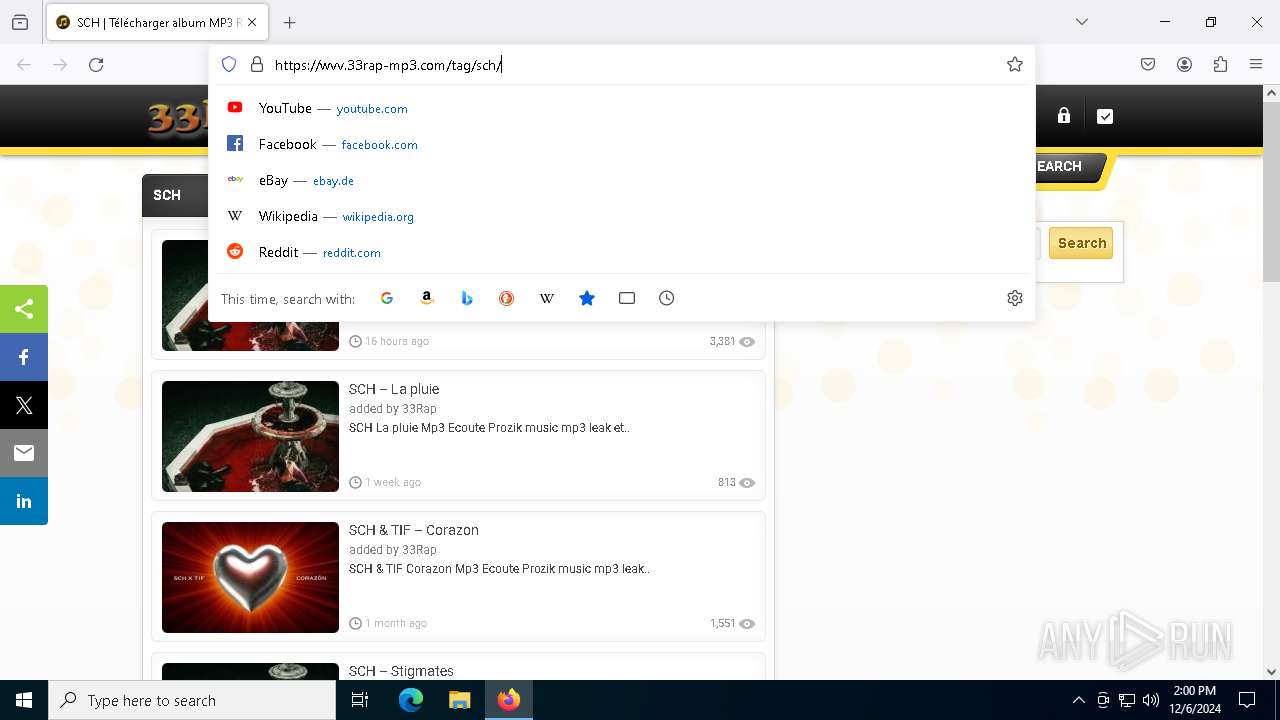
Task: Select the Reddit suggestion
Action: coord(621,252)
